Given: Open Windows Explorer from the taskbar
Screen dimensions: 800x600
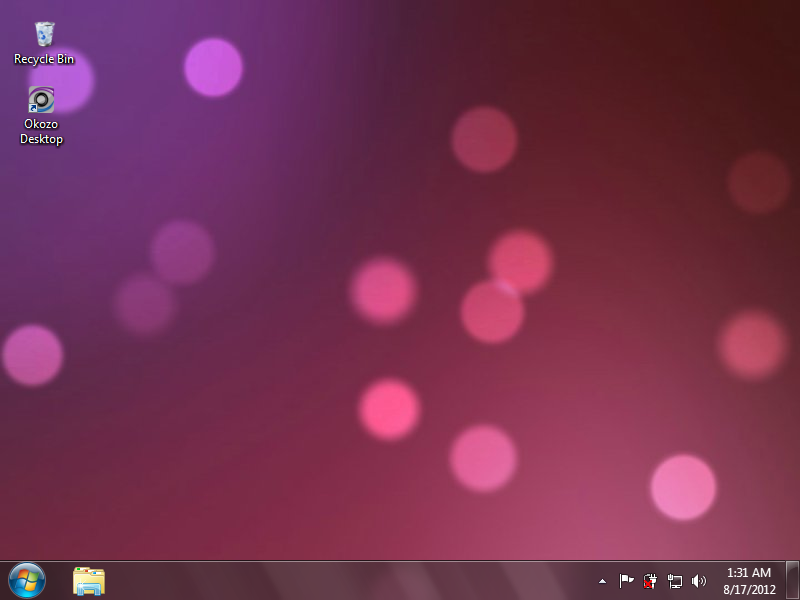Looking at the screenshot, I should tap(89, 581).
